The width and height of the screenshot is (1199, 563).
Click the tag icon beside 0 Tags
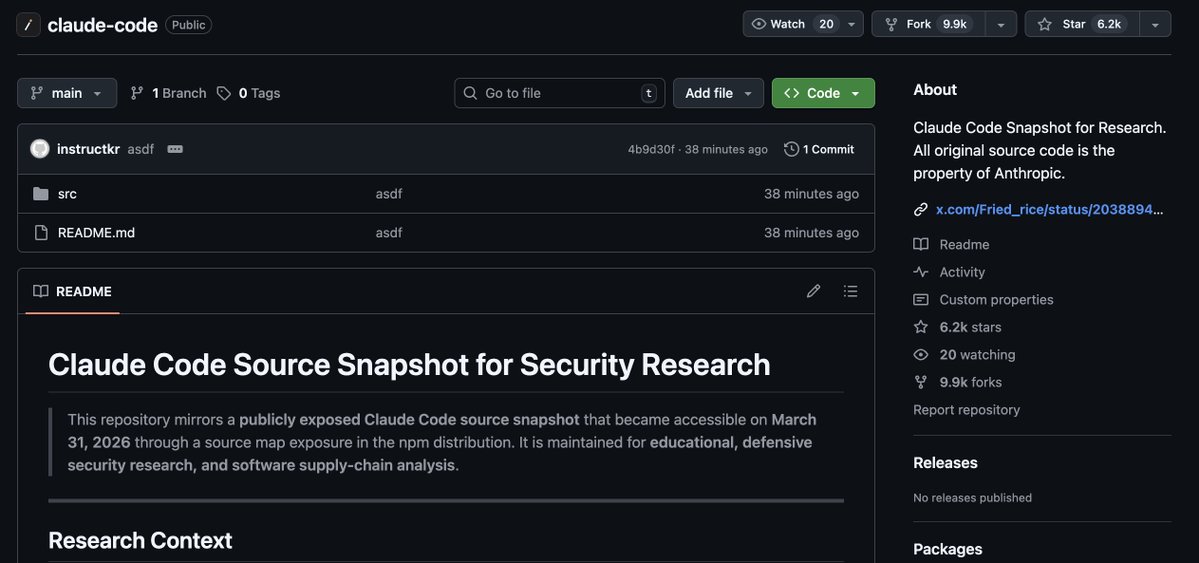point(223,93)
